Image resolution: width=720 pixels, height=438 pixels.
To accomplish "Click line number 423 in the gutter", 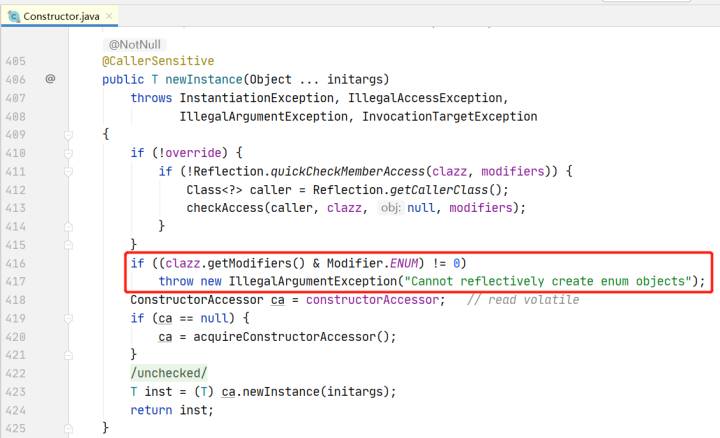I will [x=15, y=392].
